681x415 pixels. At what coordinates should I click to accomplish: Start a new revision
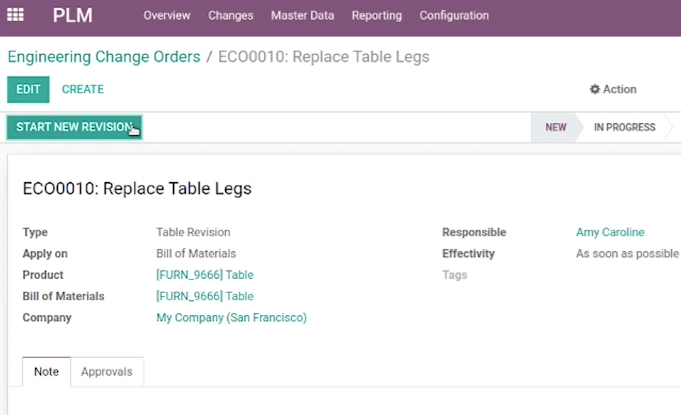coord(74,127)
